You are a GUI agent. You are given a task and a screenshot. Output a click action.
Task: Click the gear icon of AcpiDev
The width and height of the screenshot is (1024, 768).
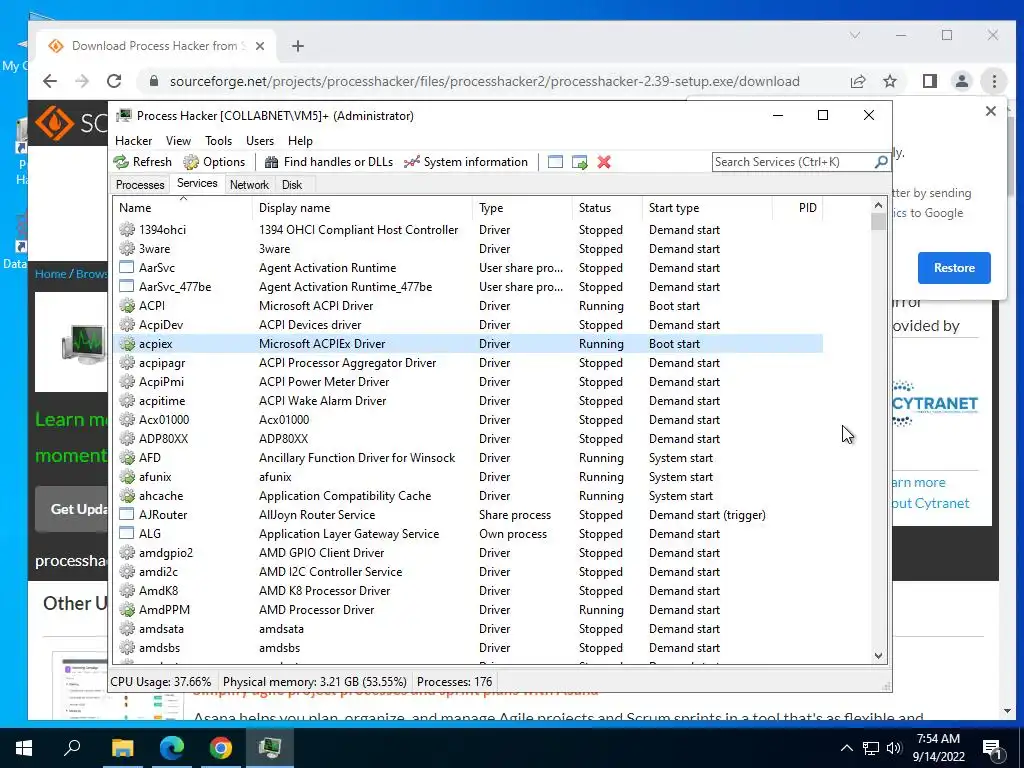pos(127,325)
